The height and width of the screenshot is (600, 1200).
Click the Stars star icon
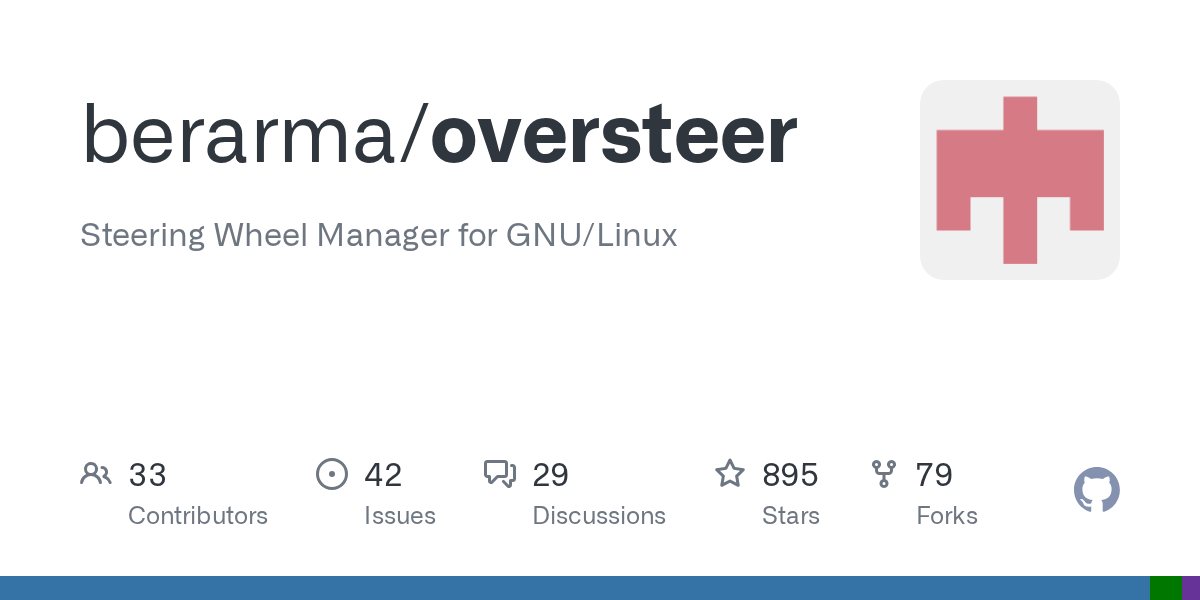tap(730, 474)
